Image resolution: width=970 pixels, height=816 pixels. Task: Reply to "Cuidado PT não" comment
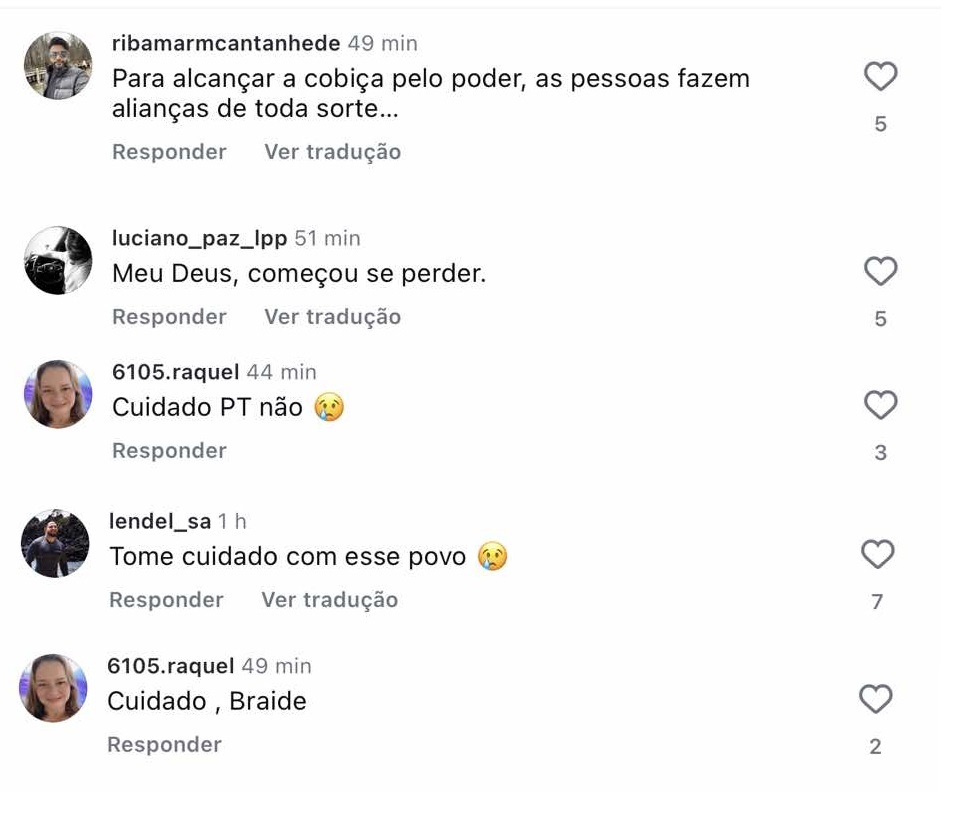[x=169, y=451]
